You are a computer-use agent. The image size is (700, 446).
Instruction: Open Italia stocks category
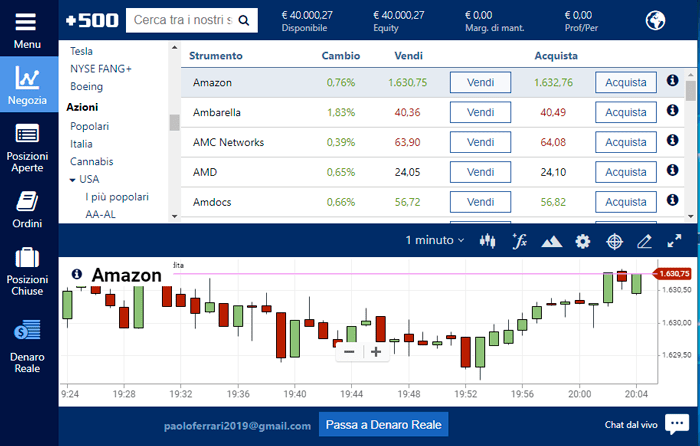pyautogui.click(x=81, y=144)
